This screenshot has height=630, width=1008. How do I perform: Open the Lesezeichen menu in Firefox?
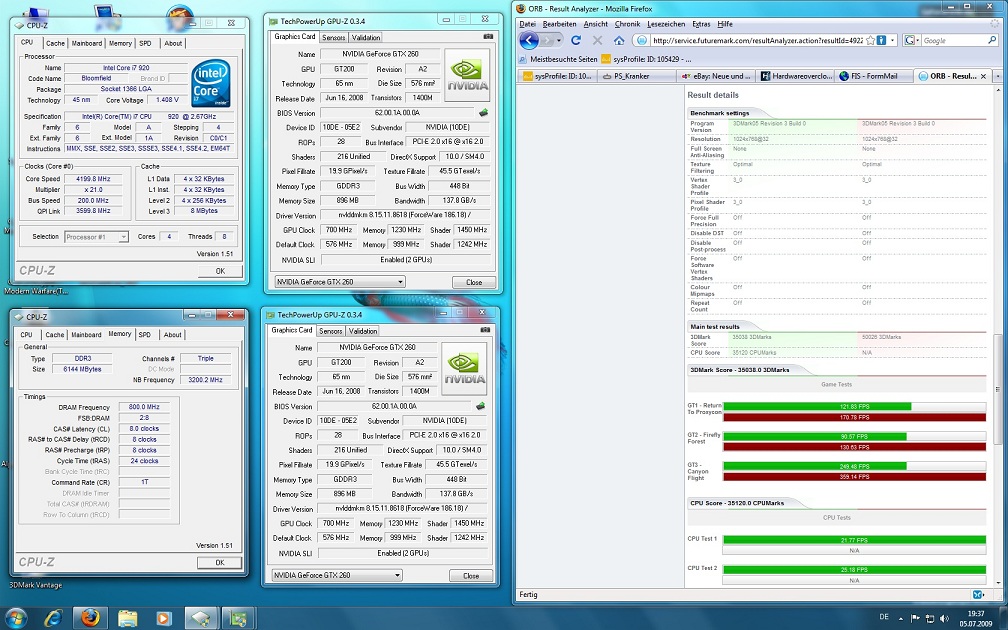click(665, 24)
